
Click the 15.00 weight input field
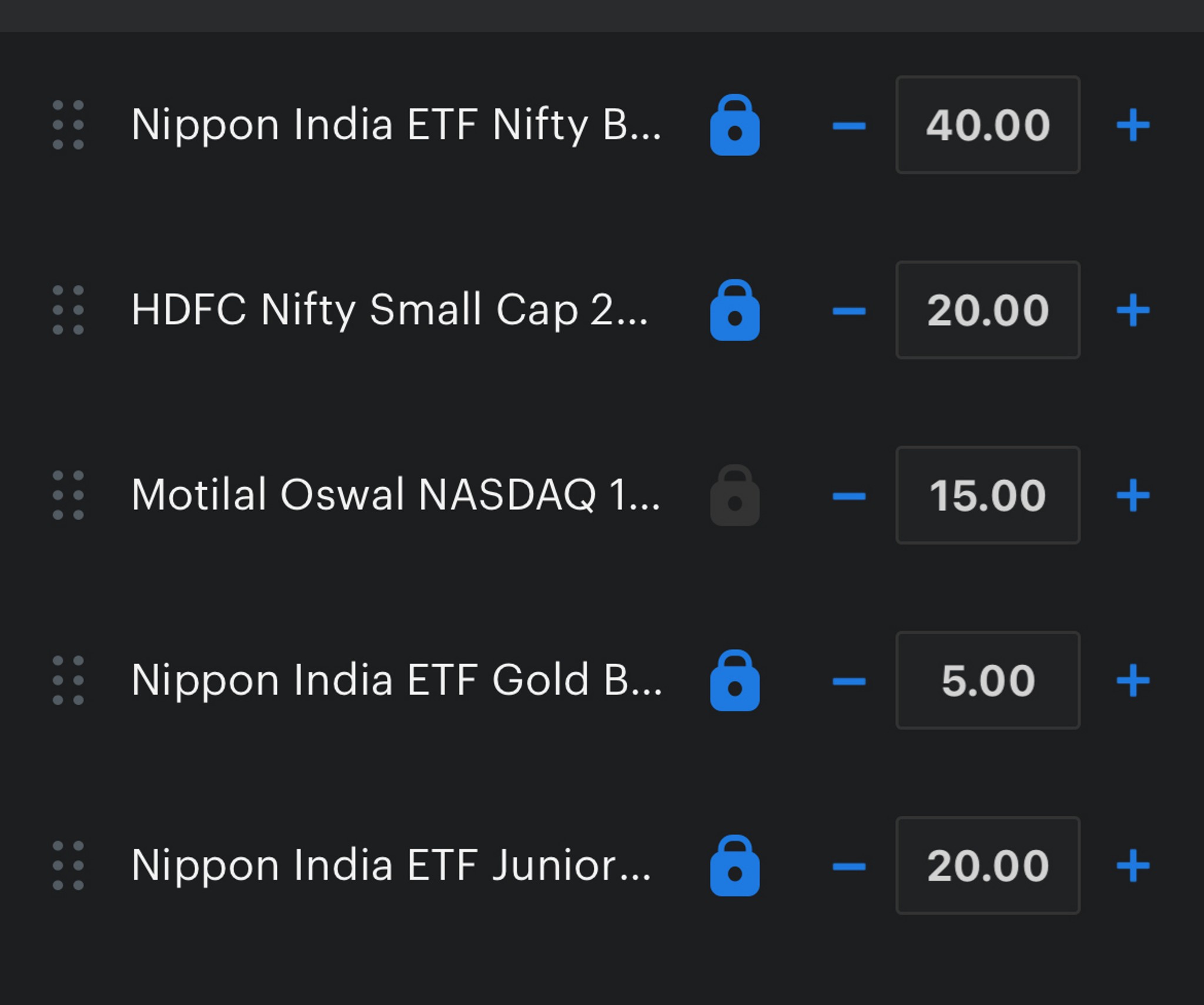[x=988, y=495]
